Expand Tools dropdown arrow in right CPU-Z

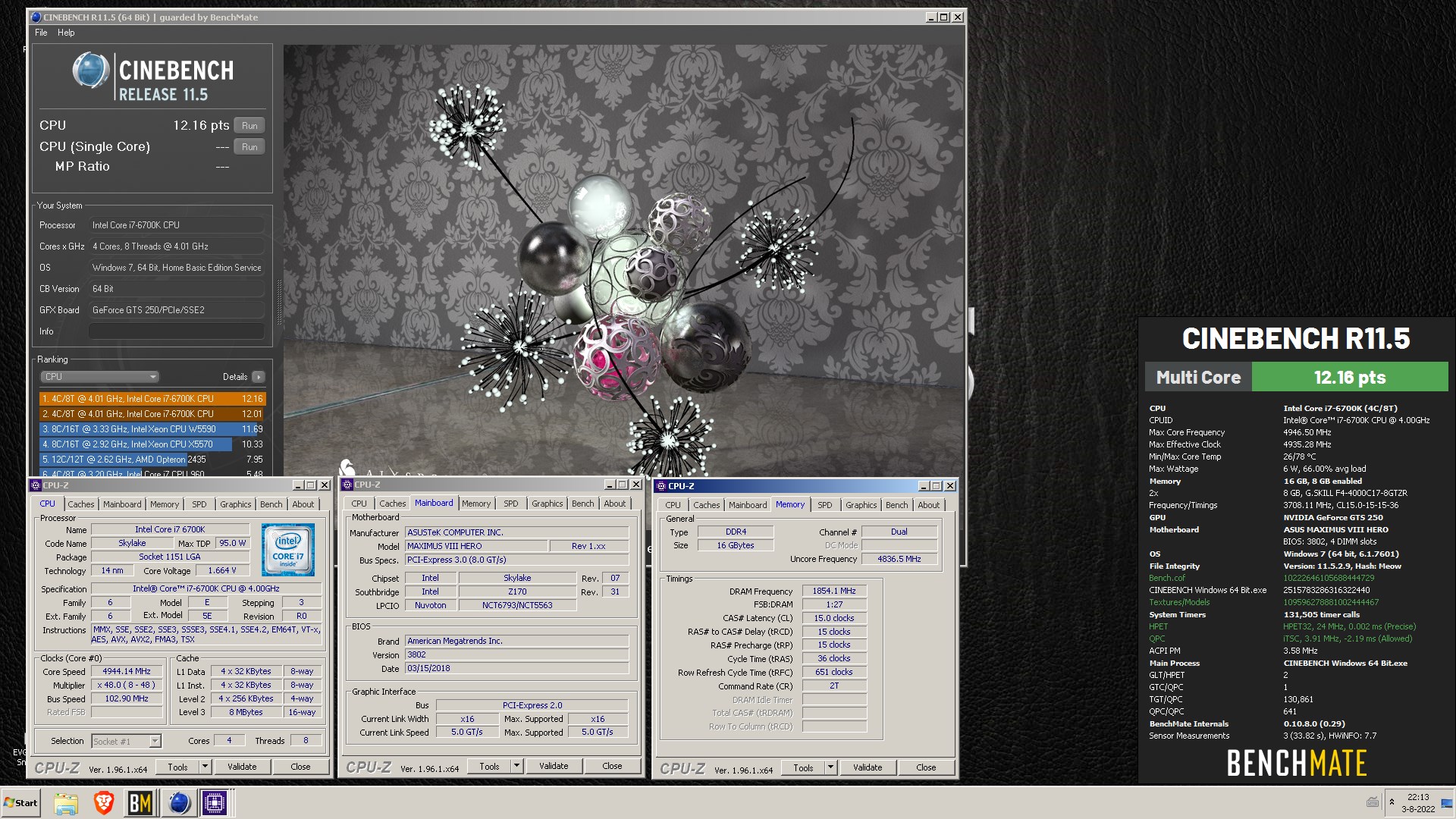click(830, 768)
